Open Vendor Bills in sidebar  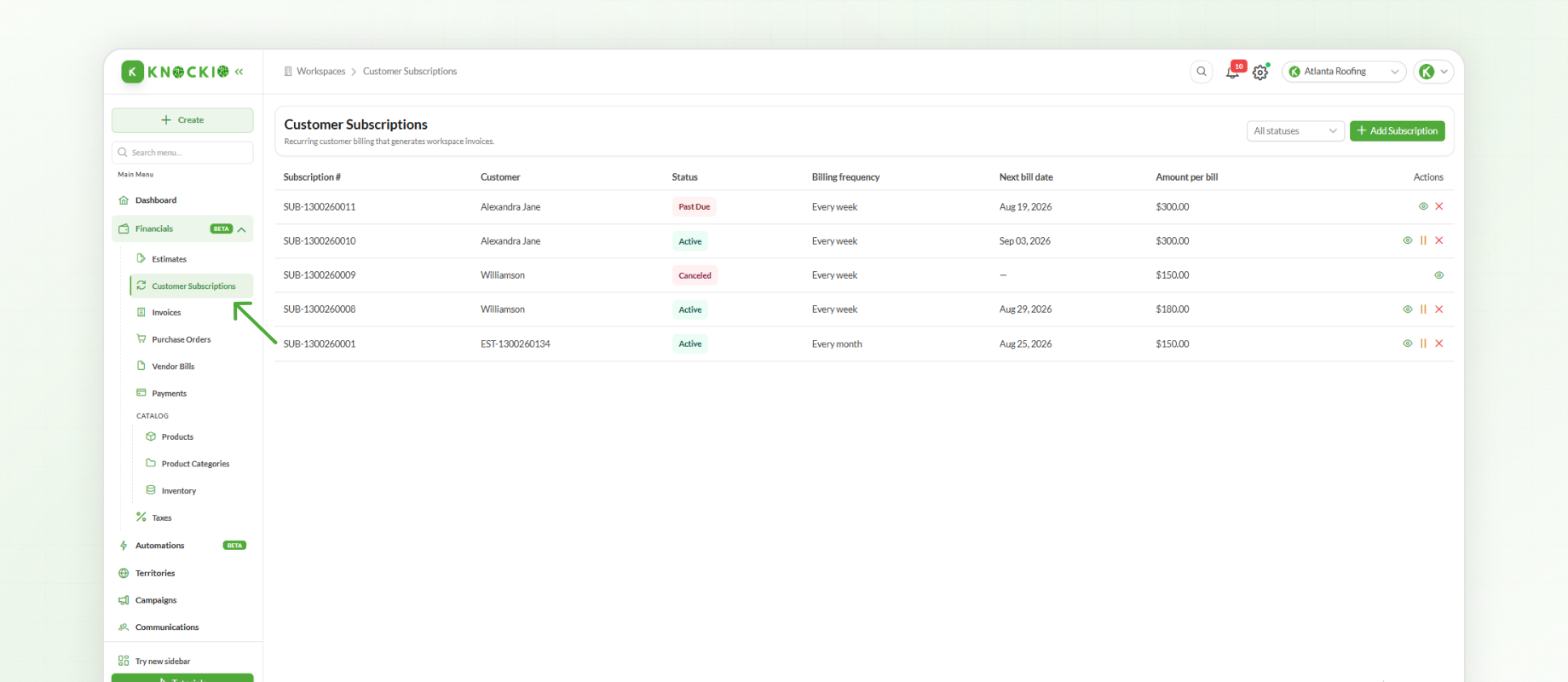(192, 367)
